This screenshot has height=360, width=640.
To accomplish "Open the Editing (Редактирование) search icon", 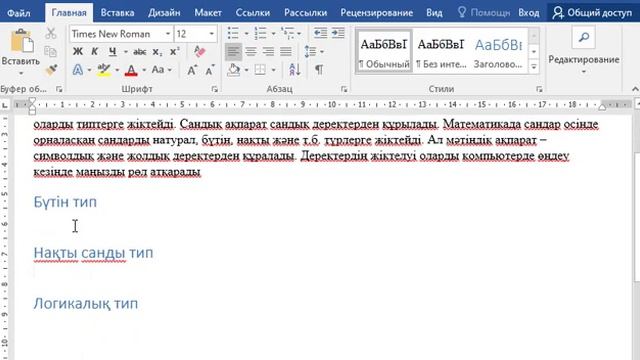I will 584,38.
